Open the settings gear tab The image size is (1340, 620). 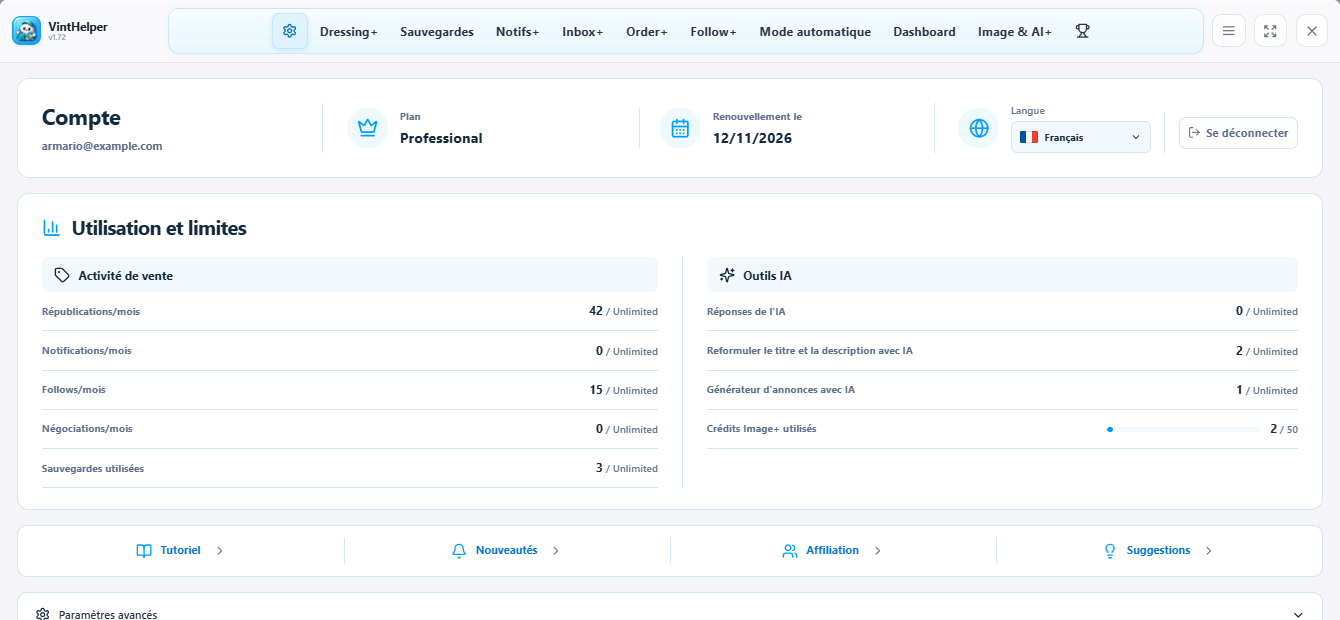tap(290, 31)
